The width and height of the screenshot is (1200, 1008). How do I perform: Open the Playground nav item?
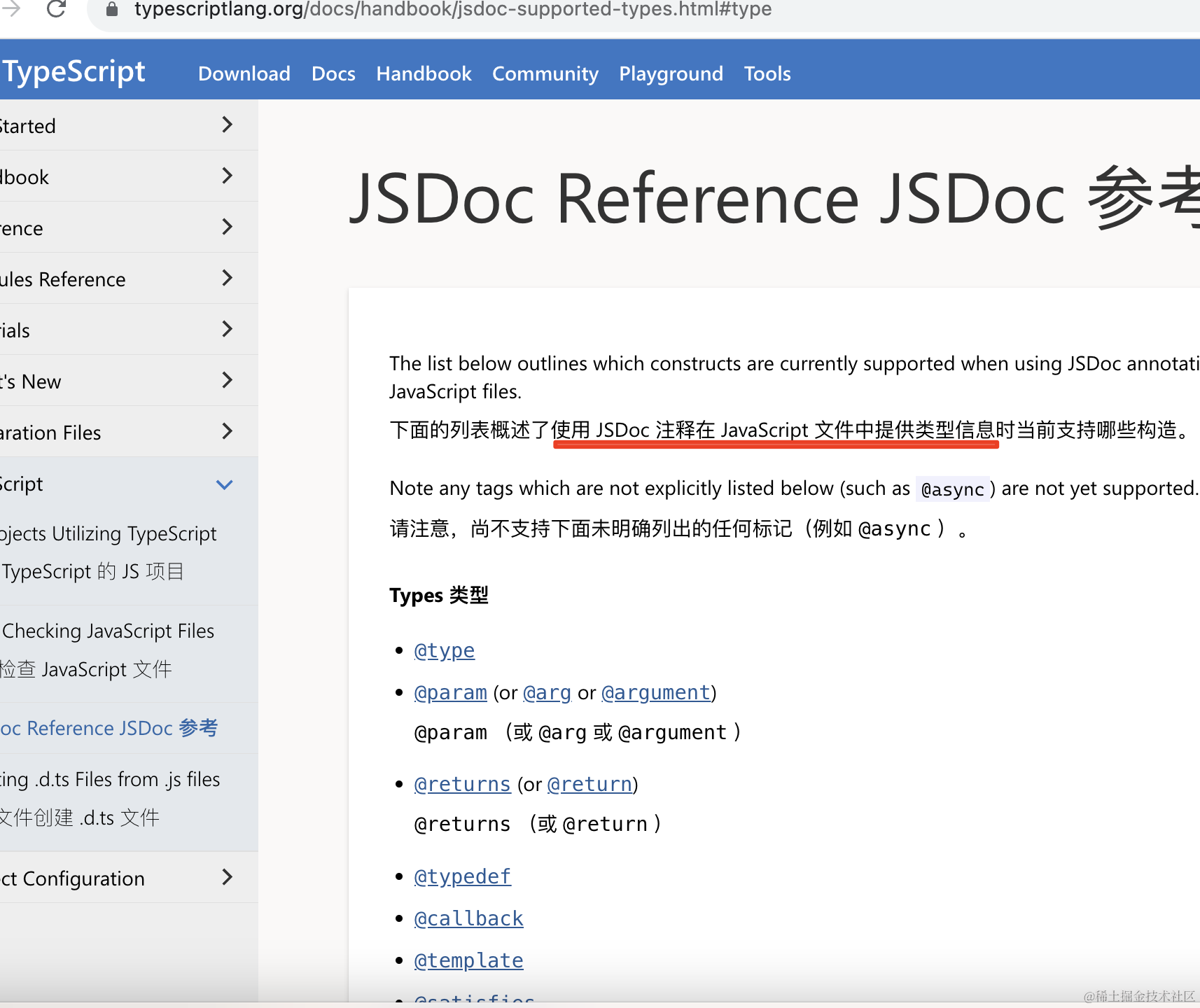pos(671,73)
